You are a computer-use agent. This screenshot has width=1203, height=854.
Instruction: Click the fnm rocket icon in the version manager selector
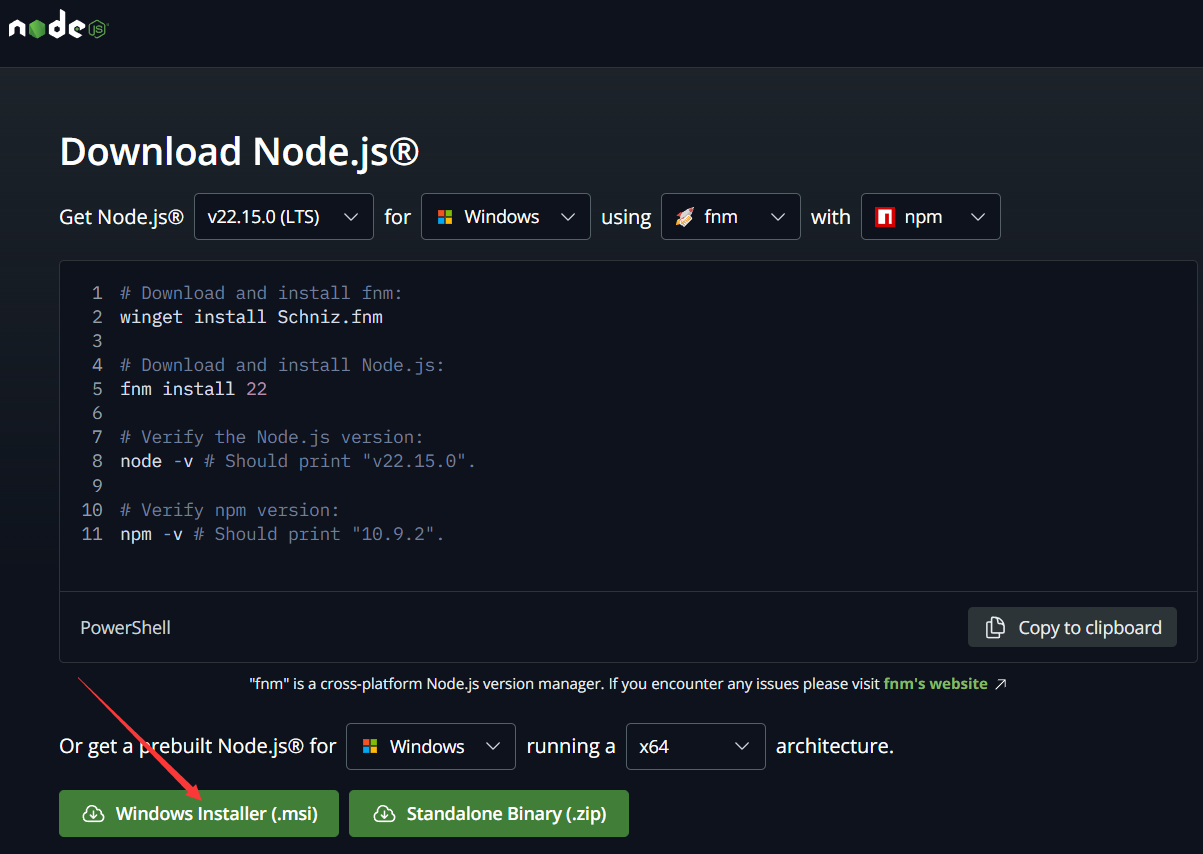[x=684, y=216]
